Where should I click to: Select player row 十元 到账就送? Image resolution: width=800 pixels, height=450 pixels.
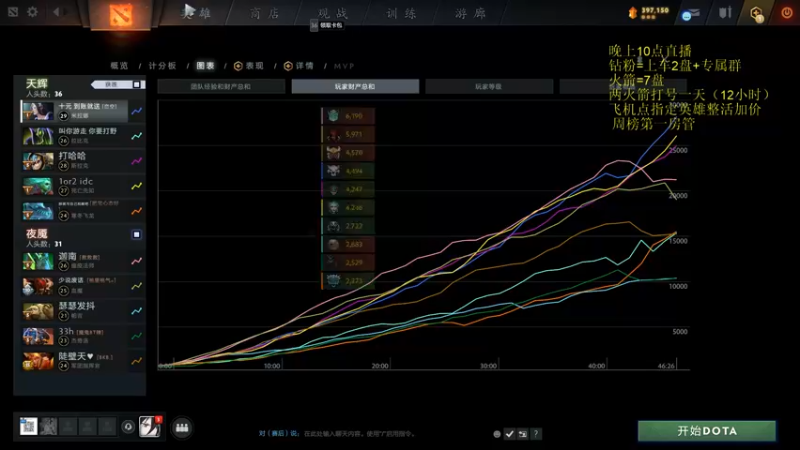tap(74, 111)
